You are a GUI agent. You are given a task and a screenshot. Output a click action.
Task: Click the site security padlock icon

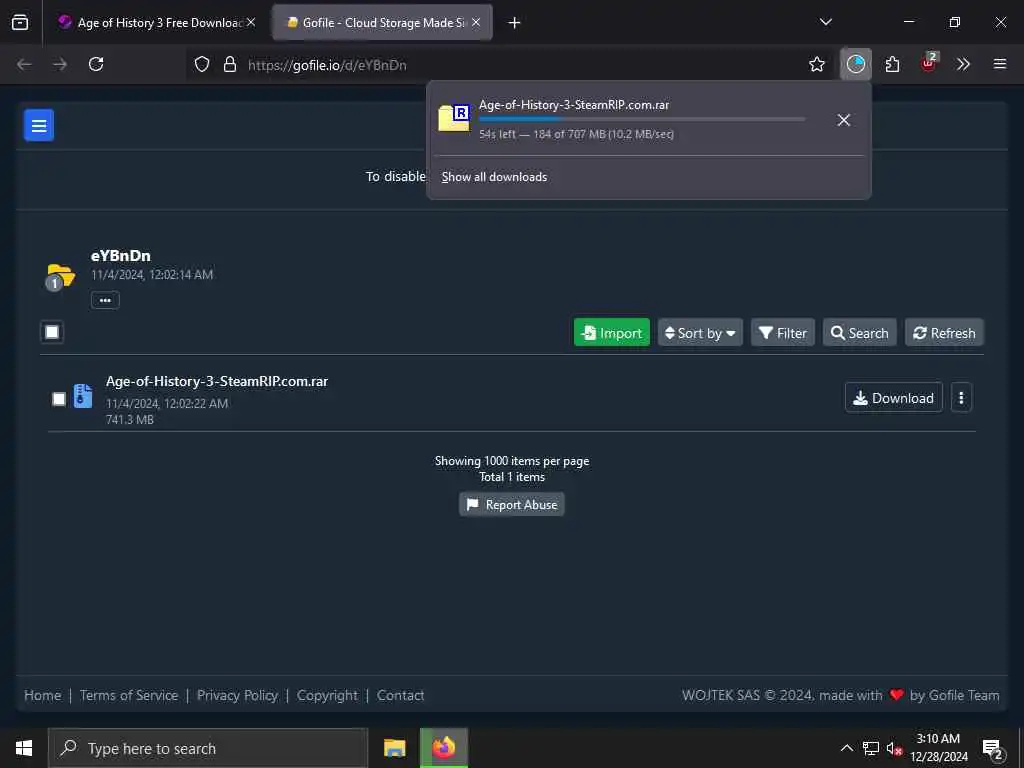coord(229,64)
